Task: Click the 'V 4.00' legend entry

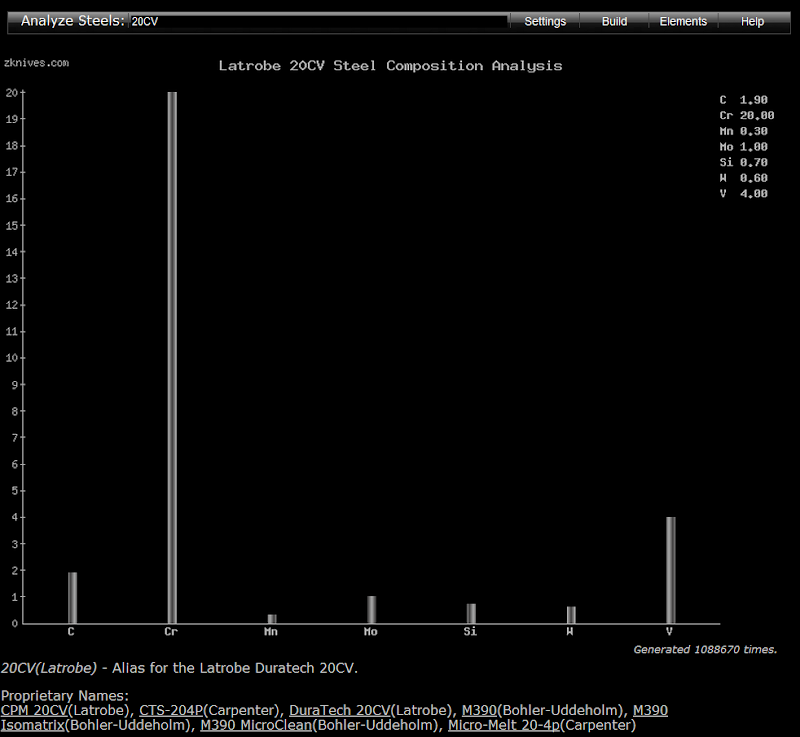Action: (743, 193)
